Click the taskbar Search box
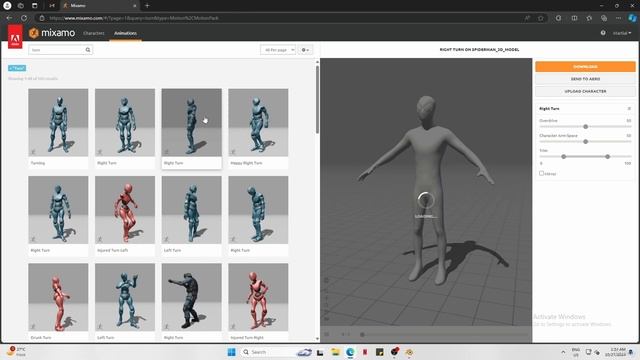The image size is (640, 360). pyautogui.click(x=276, y=352)
